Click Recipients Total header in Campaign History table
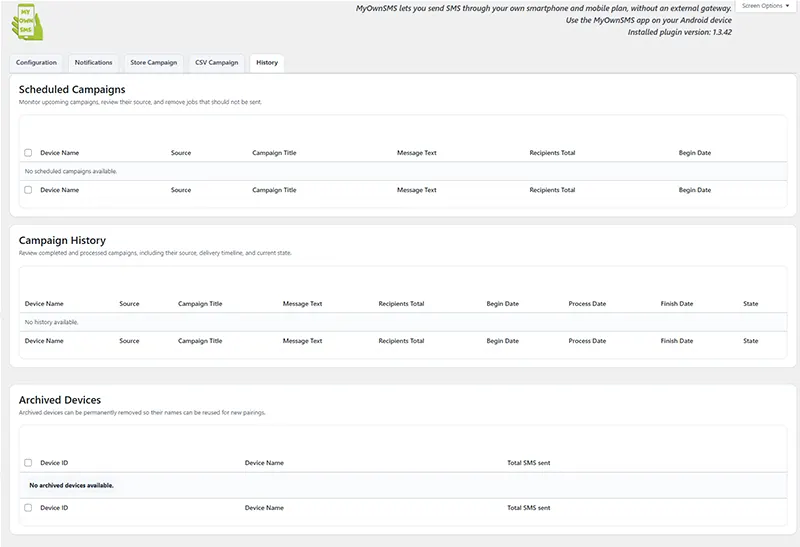The image size is (800, 547). coord(401,303)
